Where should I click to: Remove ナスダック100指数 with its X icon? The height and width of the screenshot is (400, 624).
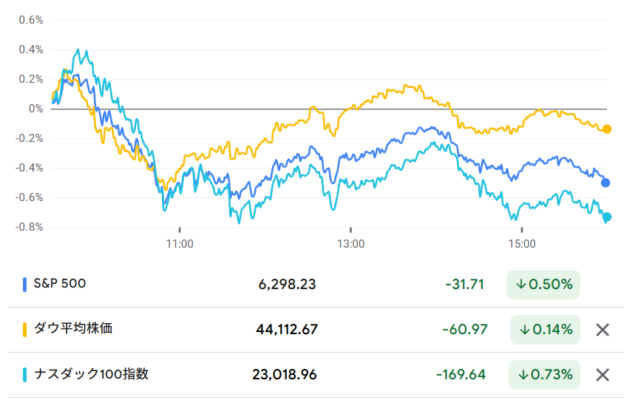603,375
